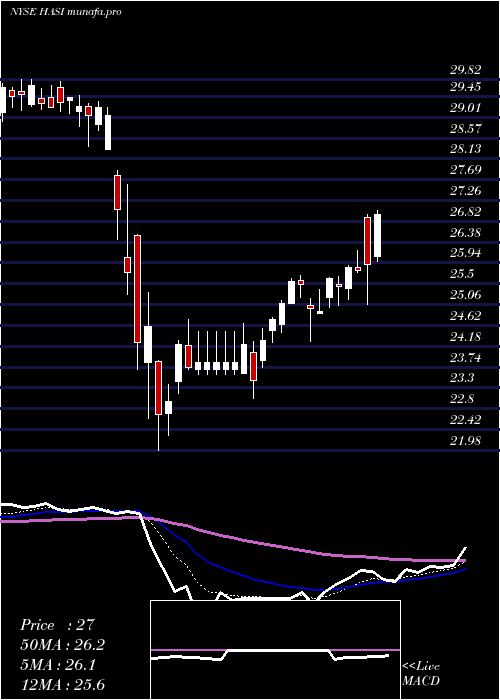Click the long red candle falling from 26.38
The image size is (500, 700).
[138, 288]
